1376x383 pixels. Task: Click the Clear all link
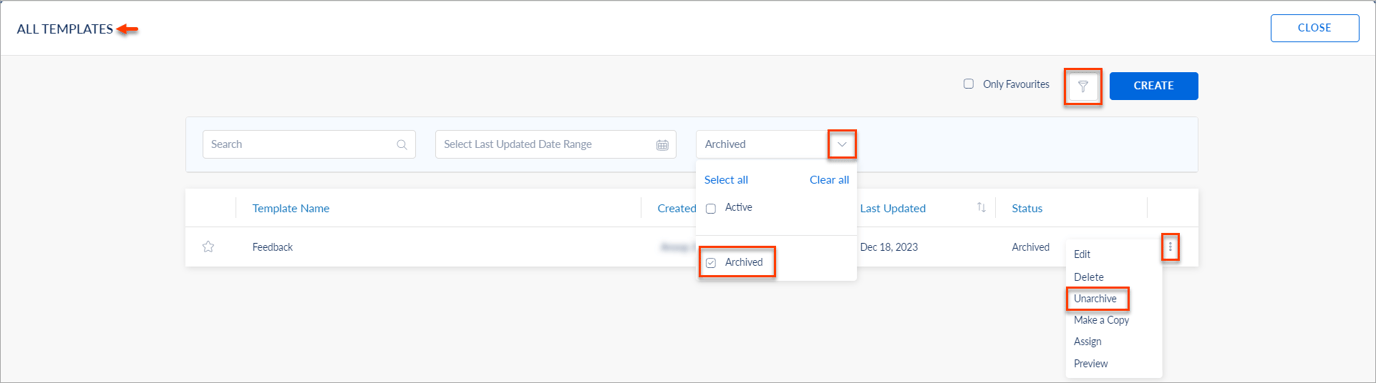tap(829, 180)
